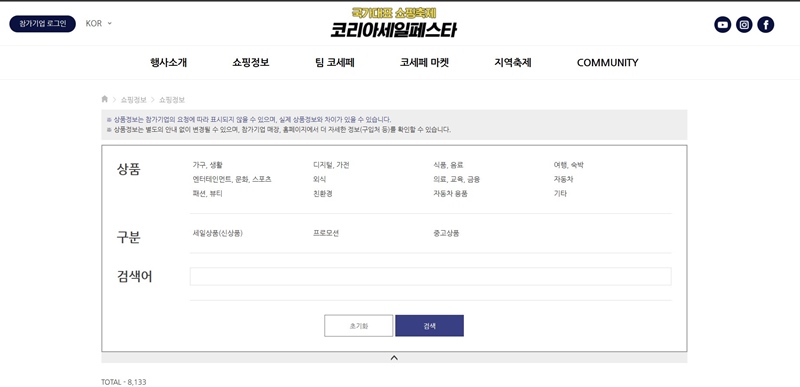The width and height of the screenshot is (800, 387).
Task: Select the 자동차 용품 category
Action: 450,194
